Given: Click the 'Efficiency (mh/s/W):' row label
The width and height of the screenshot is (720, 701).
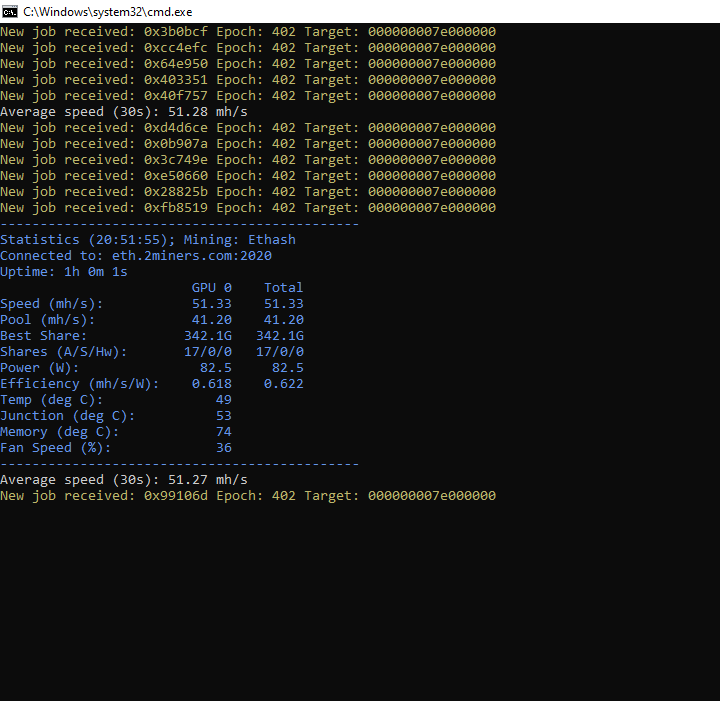Looking at the screenshot, I should tap(80, 384).
